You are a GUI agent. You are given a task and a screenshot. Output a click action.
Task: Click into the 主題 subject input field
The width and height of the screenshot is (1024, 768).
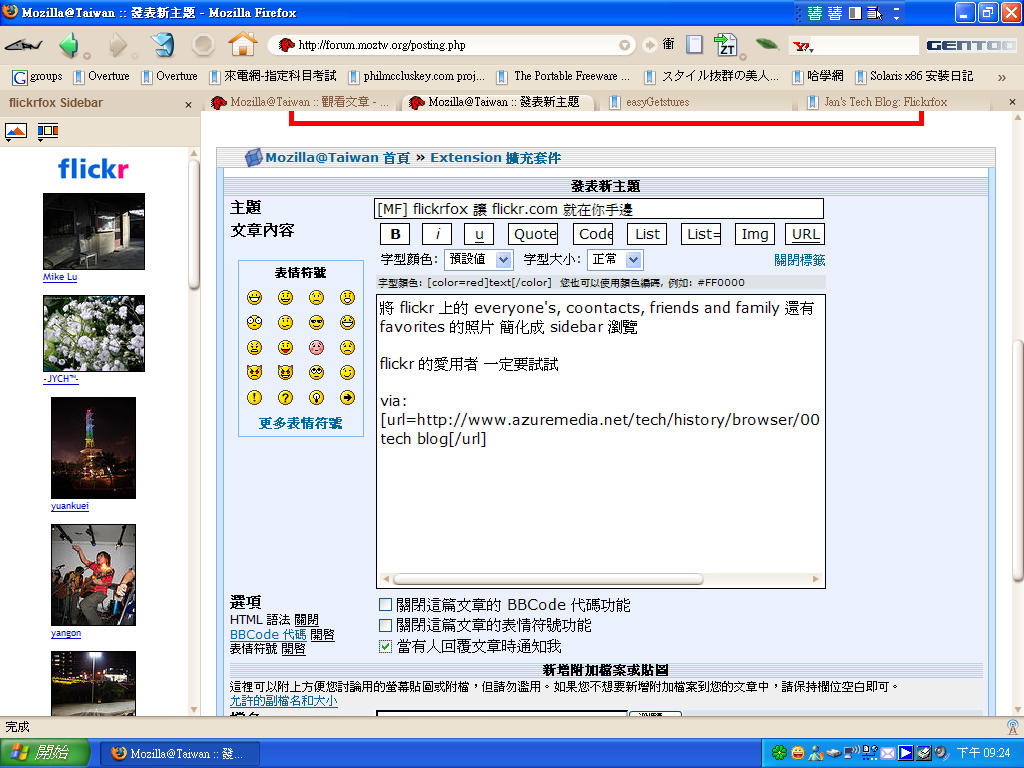599,209
